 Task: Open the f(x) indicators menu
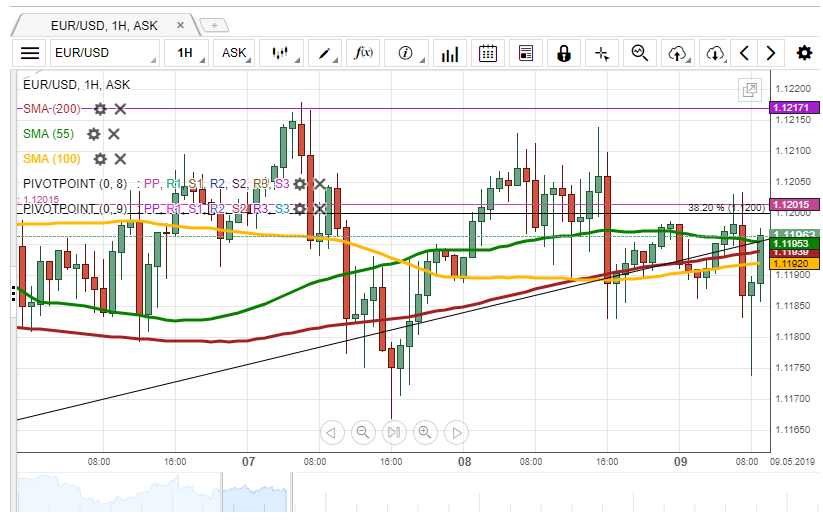pos(365,53)
